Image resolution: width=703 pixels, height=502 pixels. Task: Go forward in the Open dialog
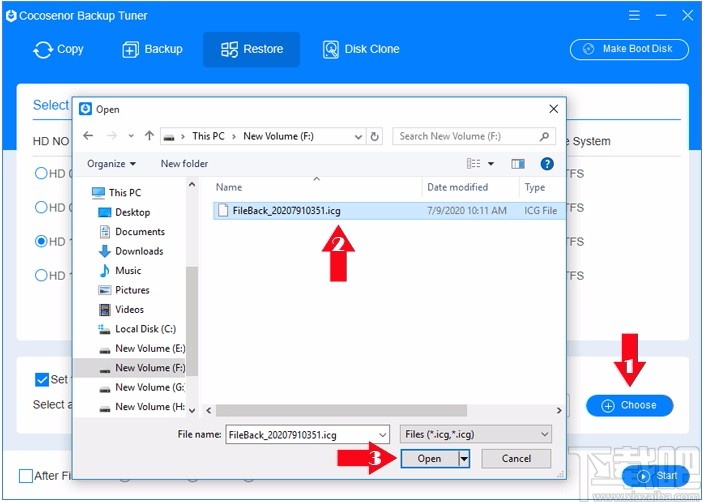pos(112,136)
